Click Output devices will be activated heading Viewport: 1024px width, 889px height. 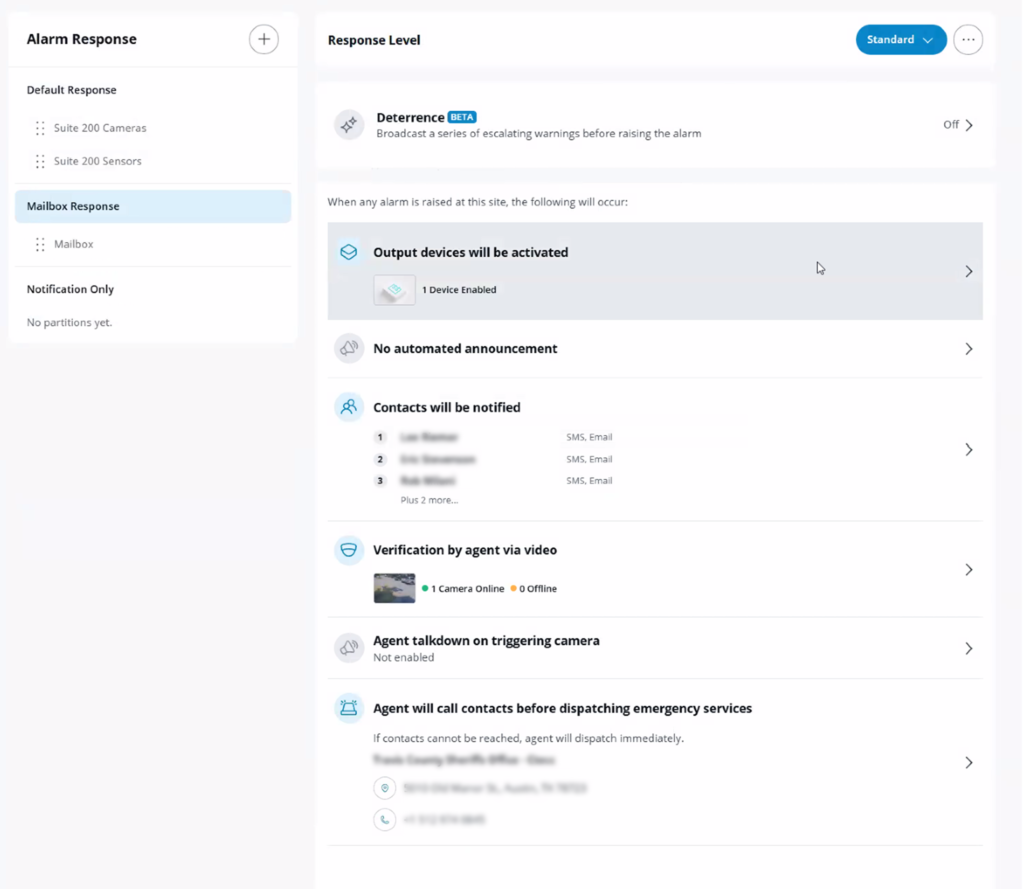click(x=470, y=252)
